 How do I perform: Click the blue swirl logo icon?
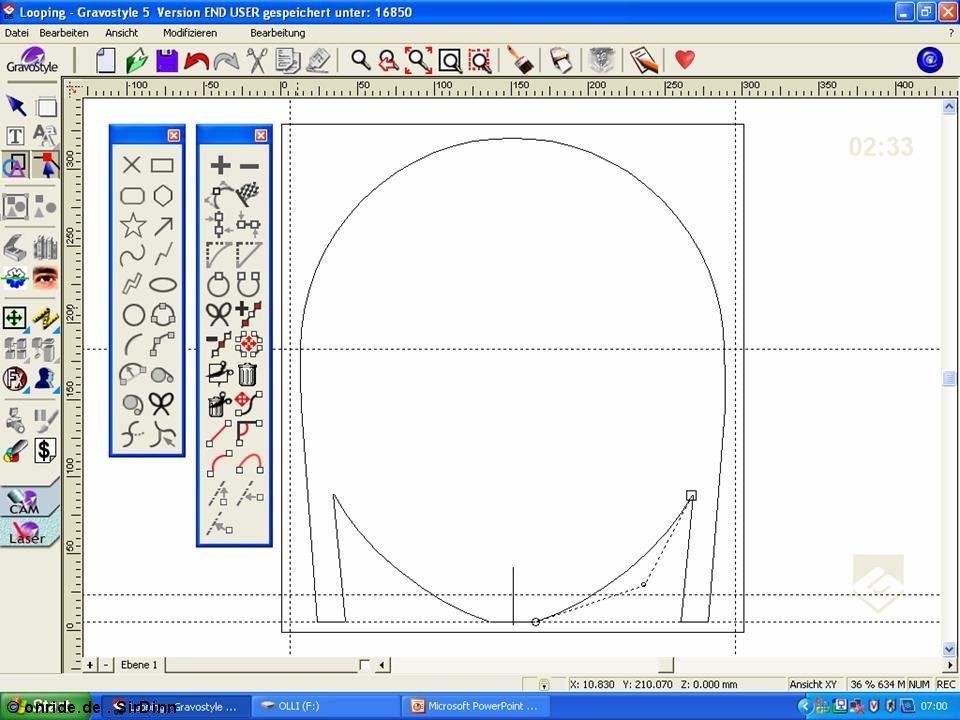click(929, 59)
